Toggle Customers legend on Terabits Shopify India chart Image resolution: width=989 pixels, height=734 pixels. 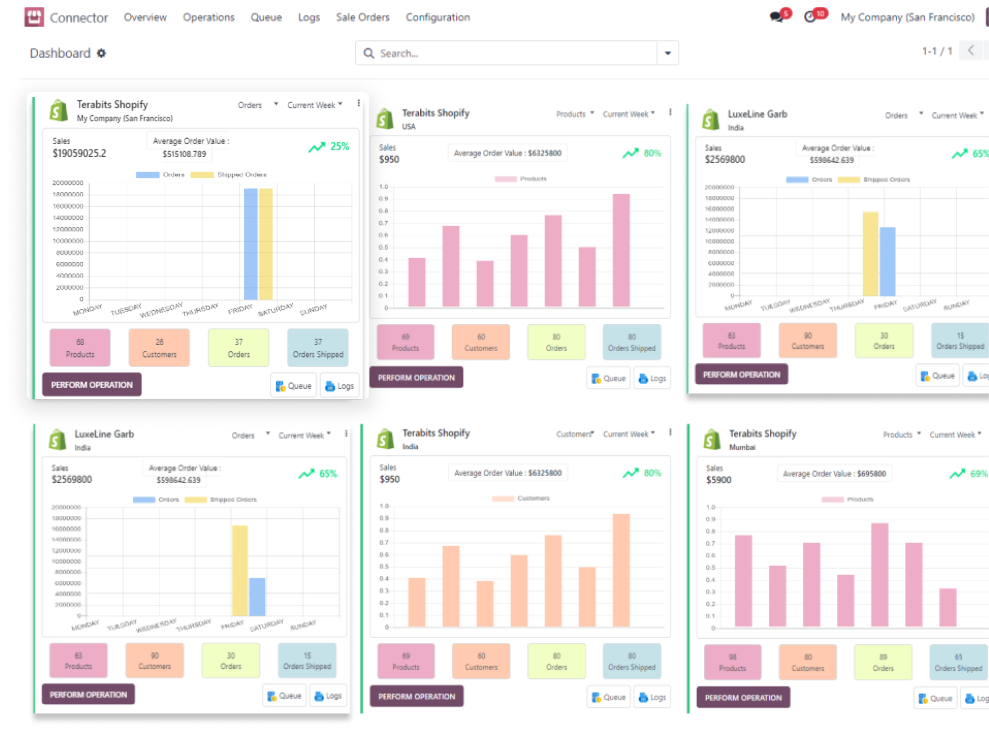[520, 499]
